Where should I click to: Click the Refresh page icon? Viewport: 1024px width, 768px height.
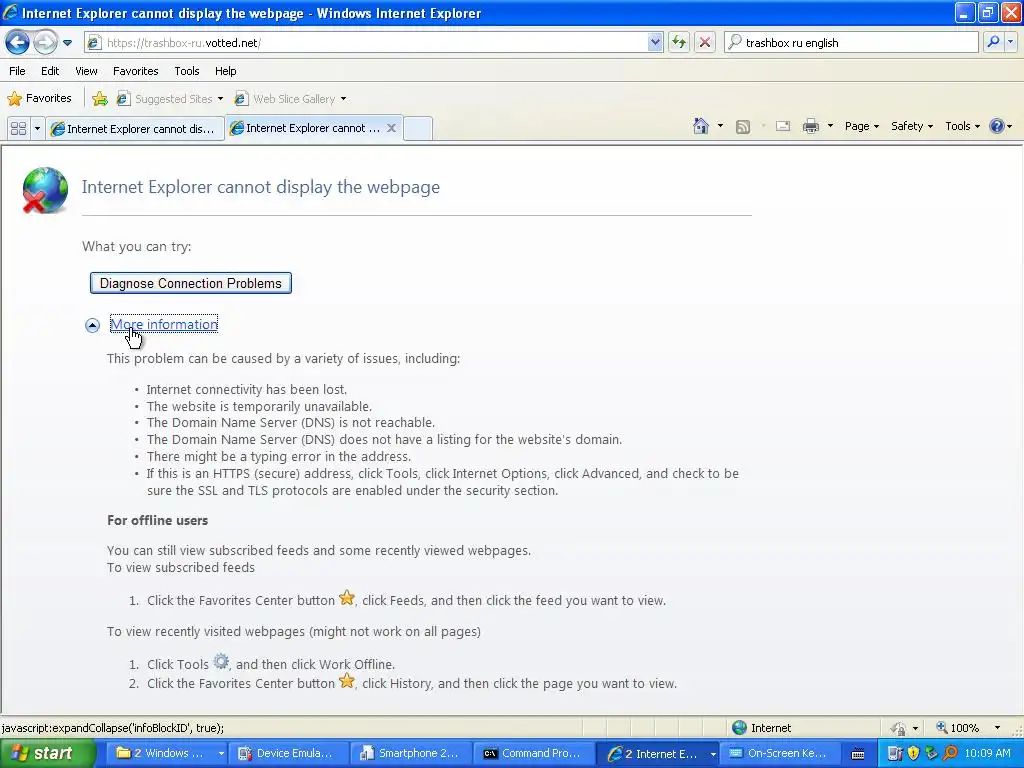pyautogui.click(x=679, y=43)
